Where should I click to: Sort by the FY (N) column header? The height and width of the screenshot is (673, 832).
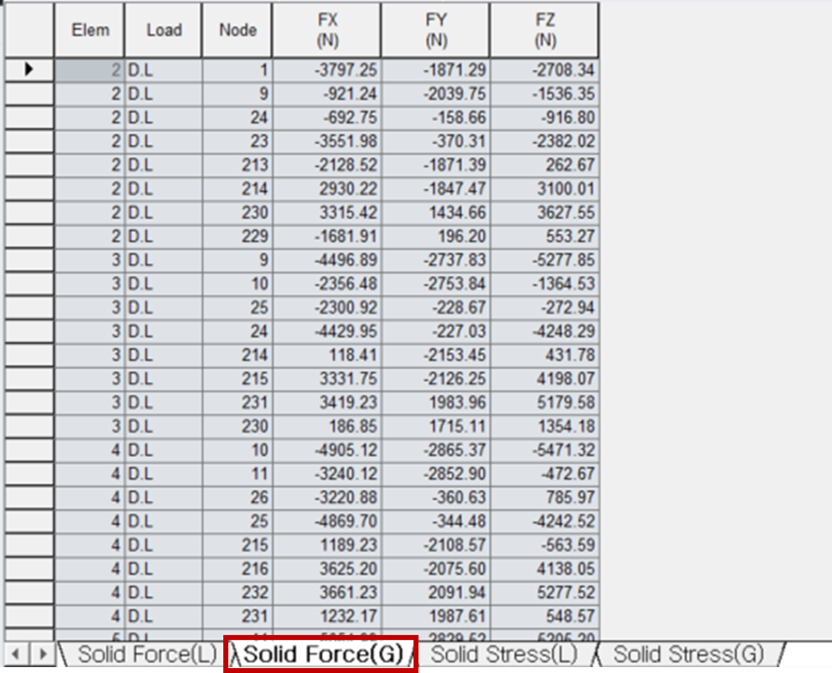(x=437, y=30)
